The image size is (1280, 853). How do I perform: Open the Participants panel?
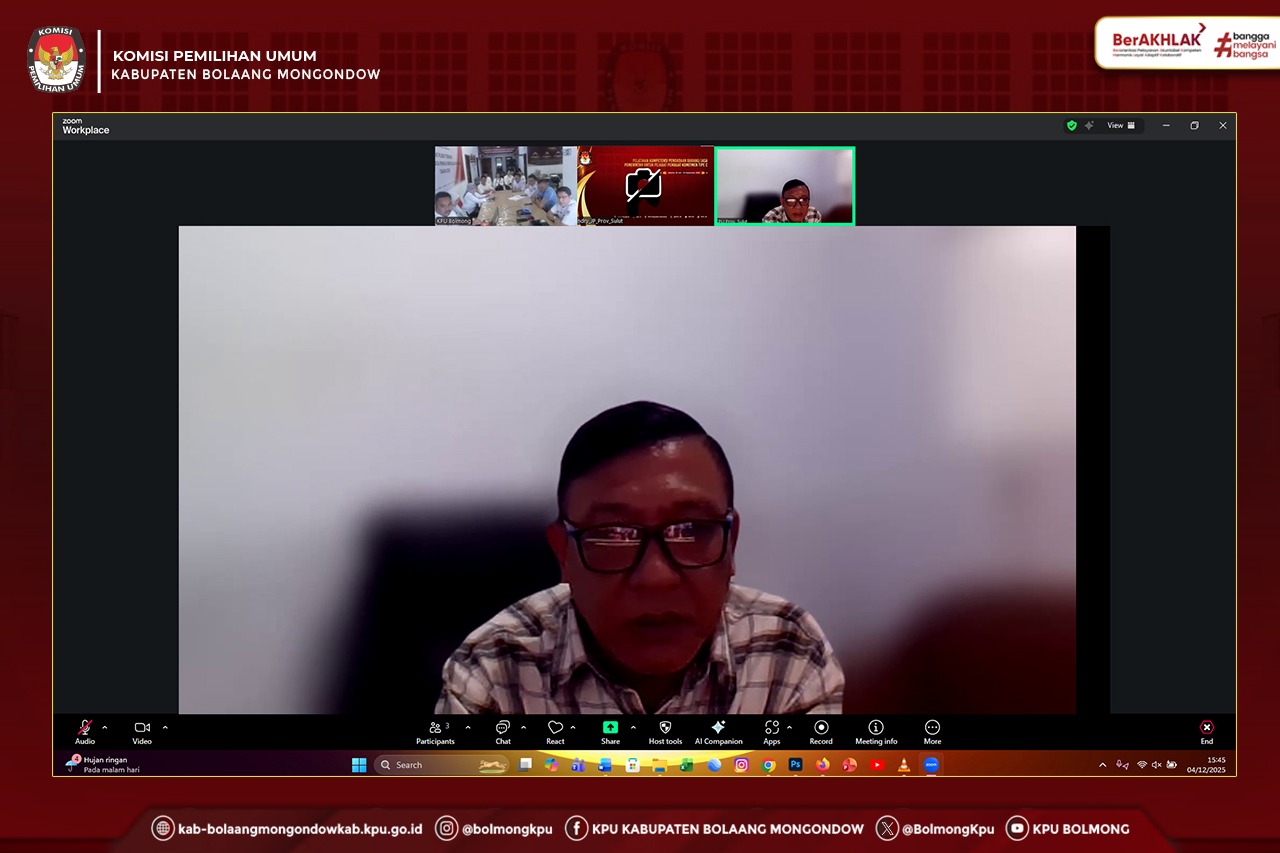point(435,729)
